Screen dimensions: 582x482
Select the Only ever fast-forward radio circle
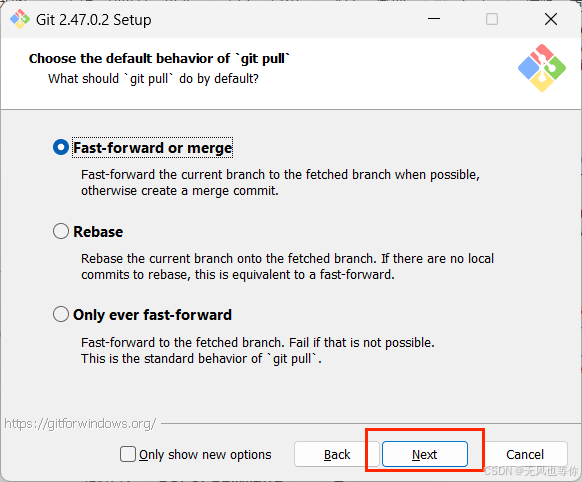61,314
